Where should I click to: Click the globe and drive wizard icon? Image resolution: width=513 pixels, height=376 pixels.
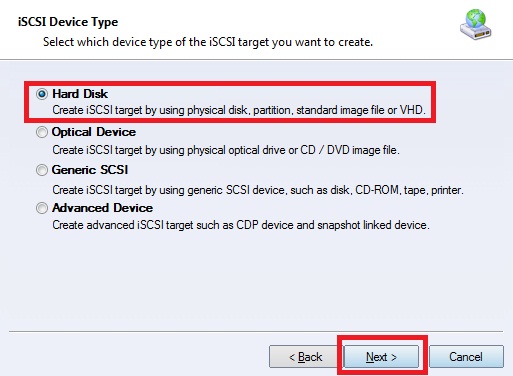coord(476,25)
